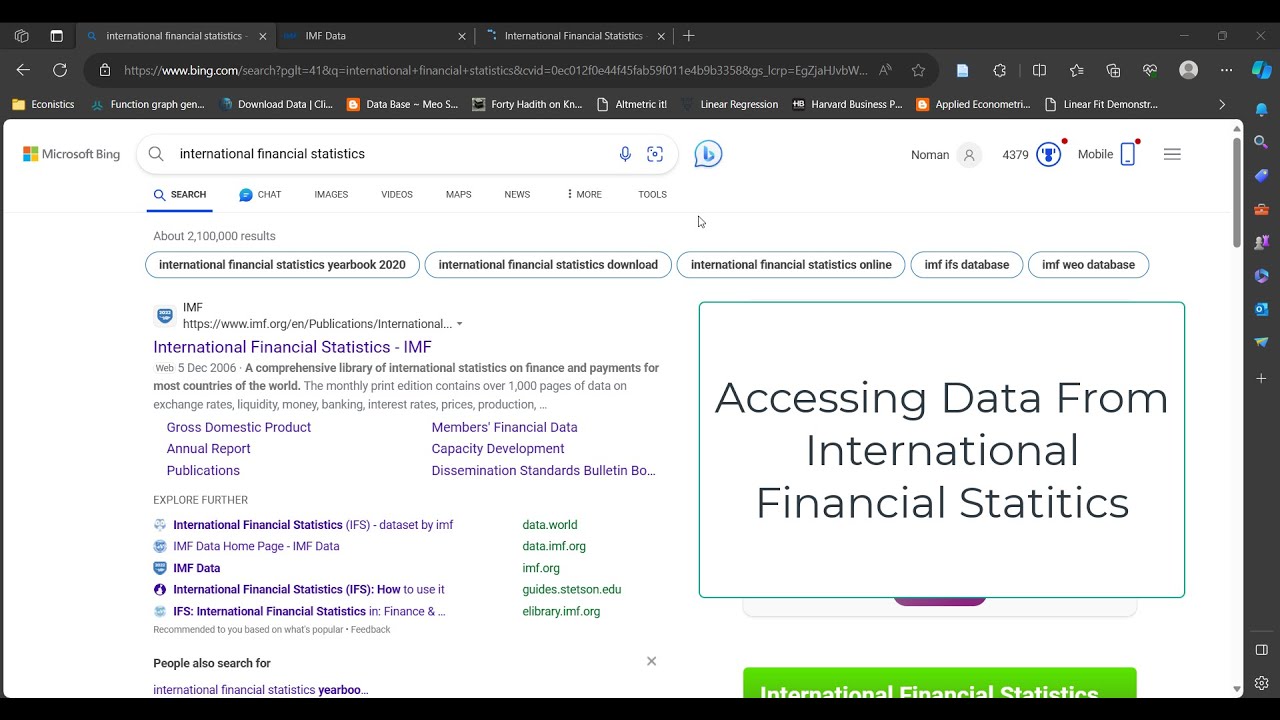Select the imf ifs database chip

coord(967,265)
